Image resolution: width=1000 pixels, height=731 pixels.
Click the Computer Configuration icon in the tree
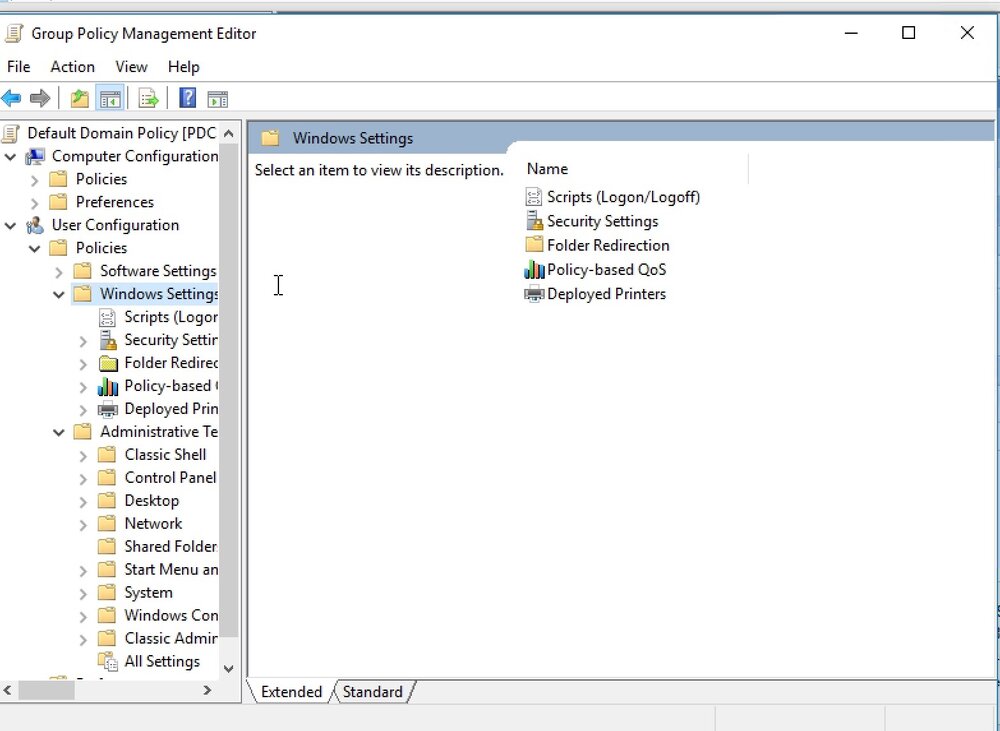[x=35, y=156]
